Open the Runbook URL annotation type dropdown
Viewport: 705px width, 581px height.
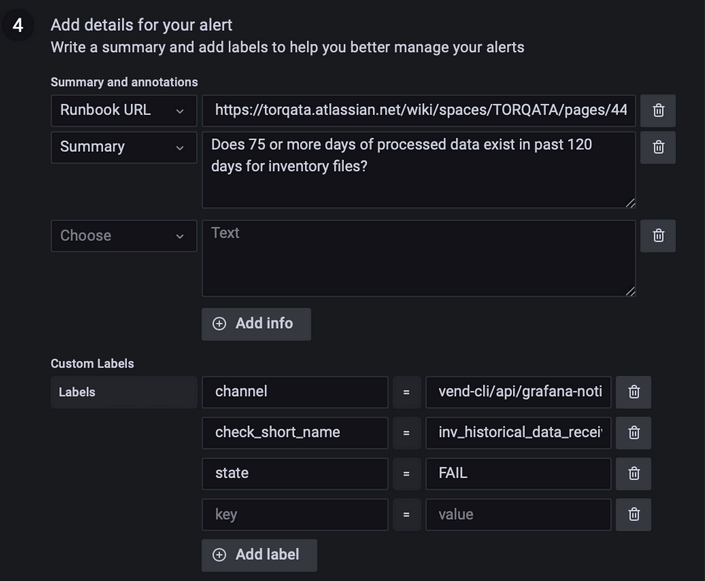tap(124, 110)
